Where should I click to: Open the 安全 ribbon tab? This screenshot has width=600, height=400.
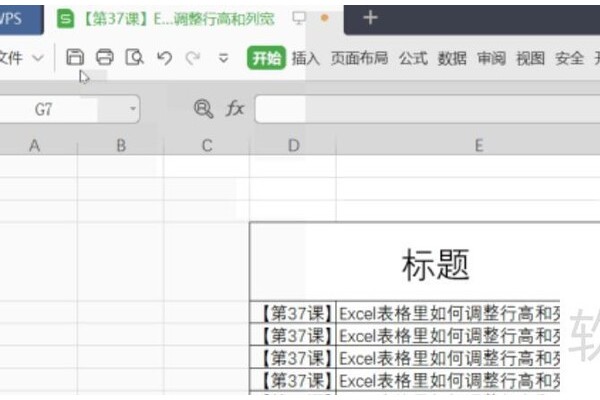(x=569, y=58)
